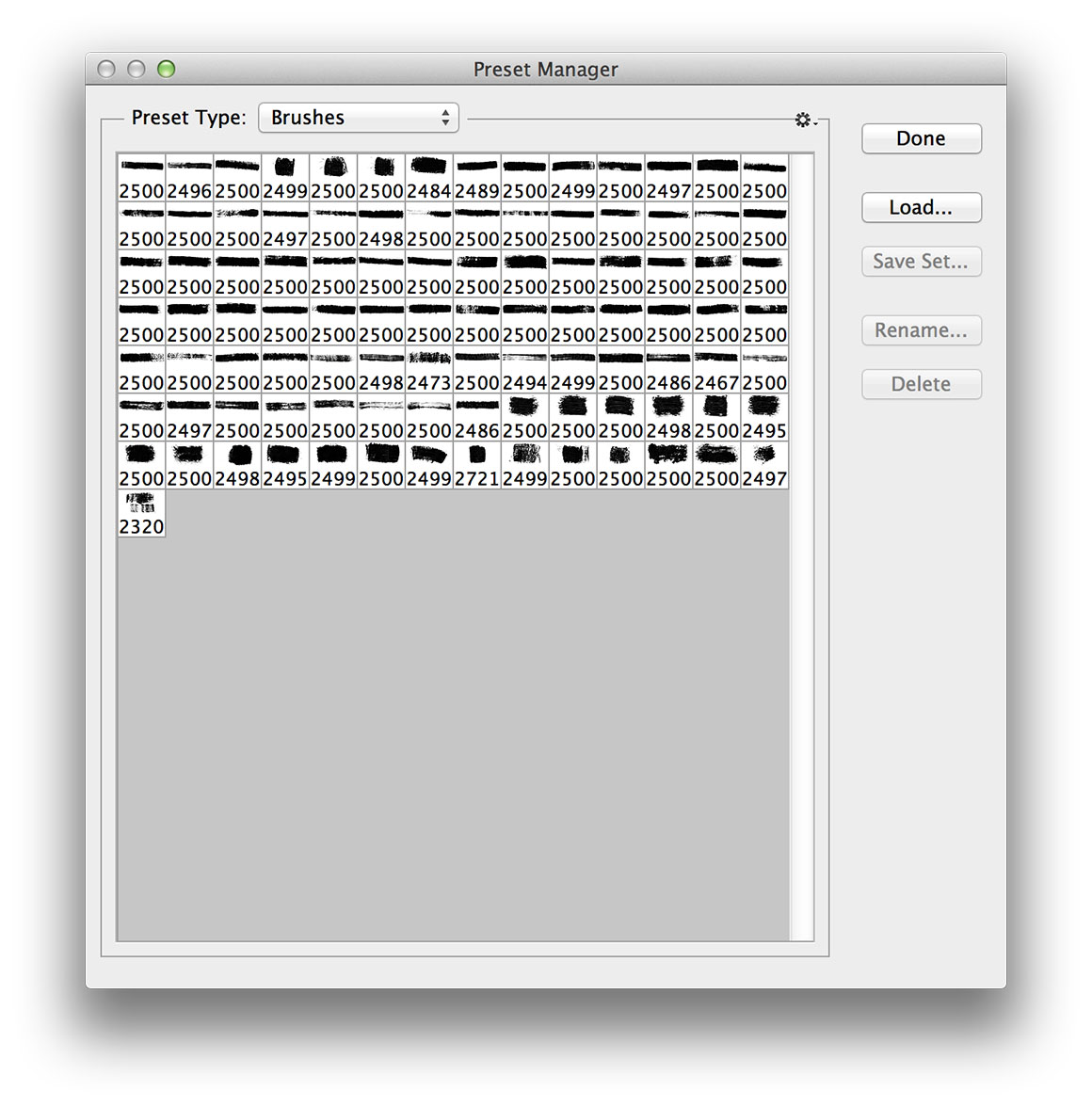Open the gear options menu
This screenshot has height=1107, width=1092.
804,120
